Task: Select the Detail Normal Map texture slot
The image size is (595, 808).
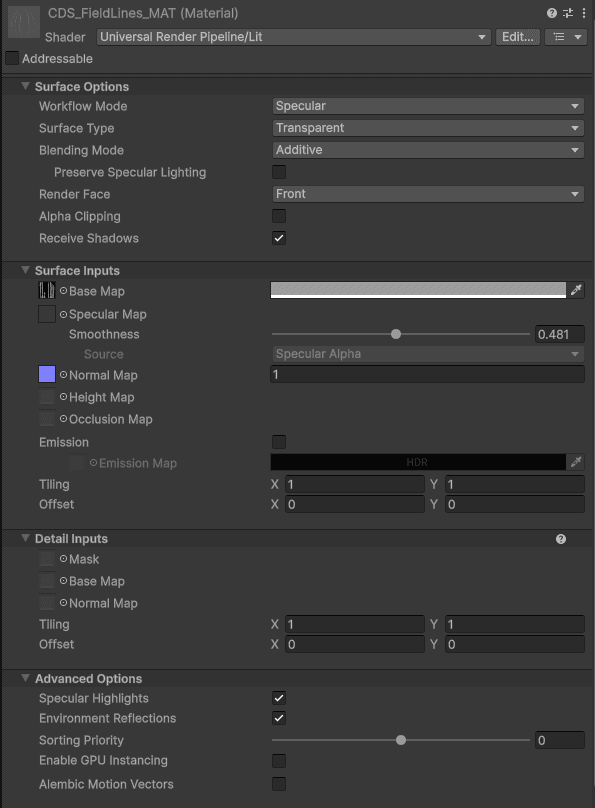Action: point(47,603)
